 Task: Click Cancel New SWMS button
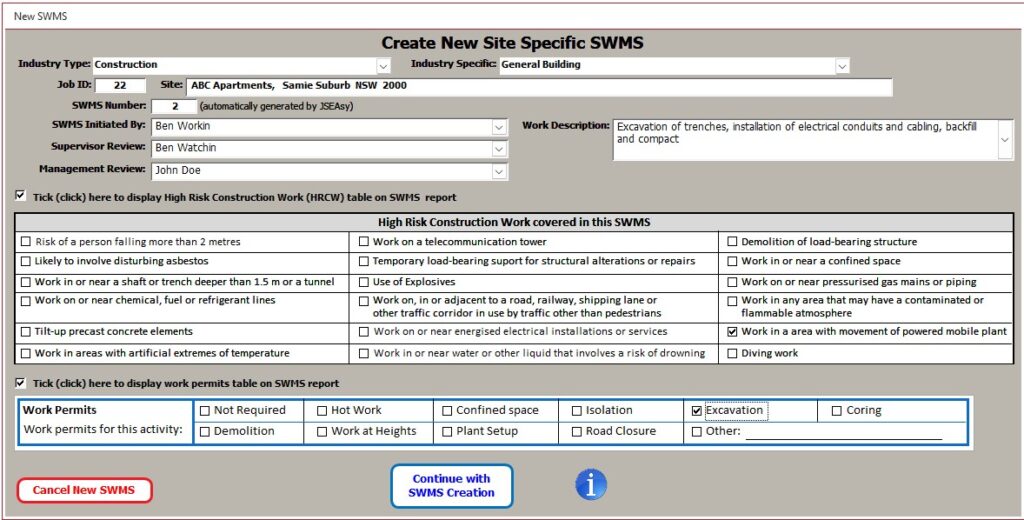pos(84,490)
